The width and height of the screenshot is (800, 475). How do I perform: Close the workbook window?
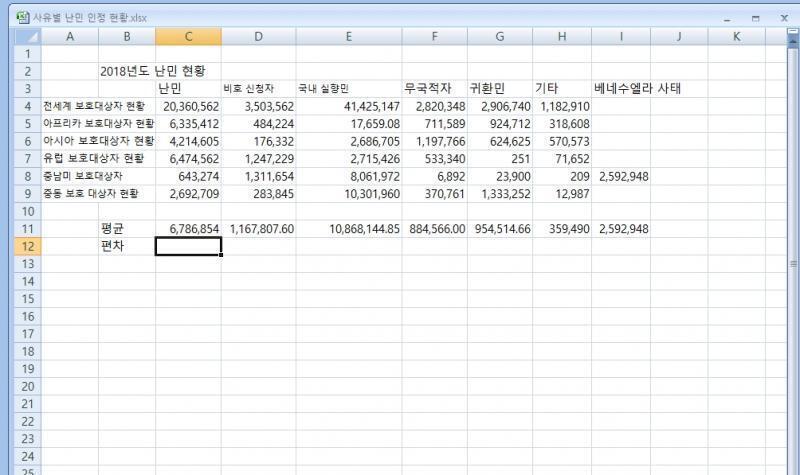pyautogui.click(x=784, y=18)
